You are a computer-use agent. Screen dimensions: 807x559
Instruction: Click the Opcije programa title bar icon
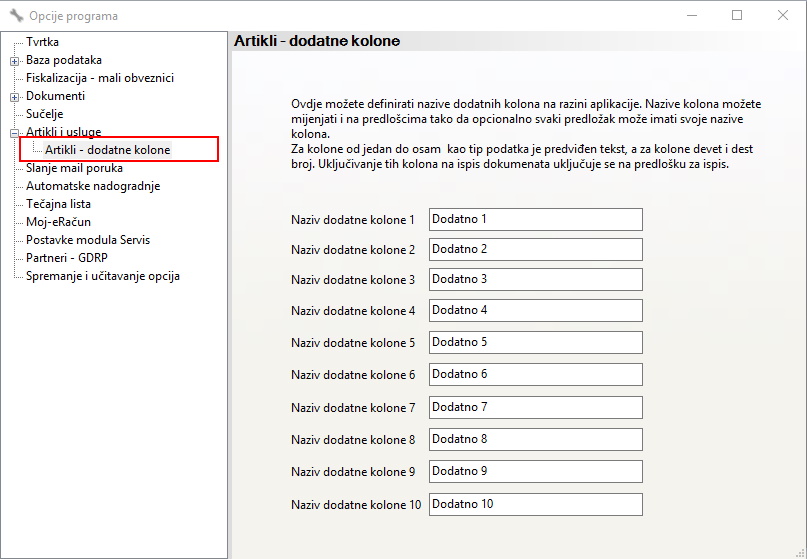pos(16,15)
